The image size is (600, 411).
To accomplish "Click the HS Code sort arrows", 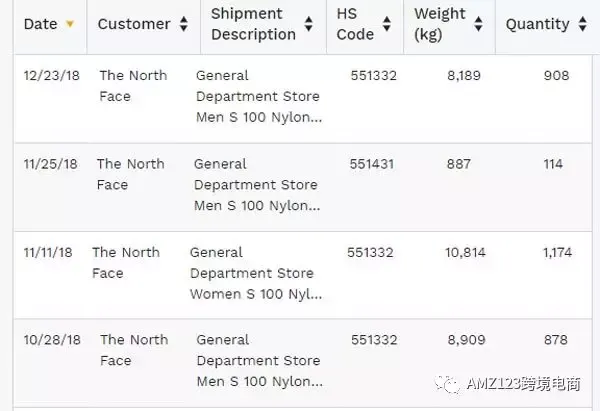I will pyautogui.click(x=387, y=24).
